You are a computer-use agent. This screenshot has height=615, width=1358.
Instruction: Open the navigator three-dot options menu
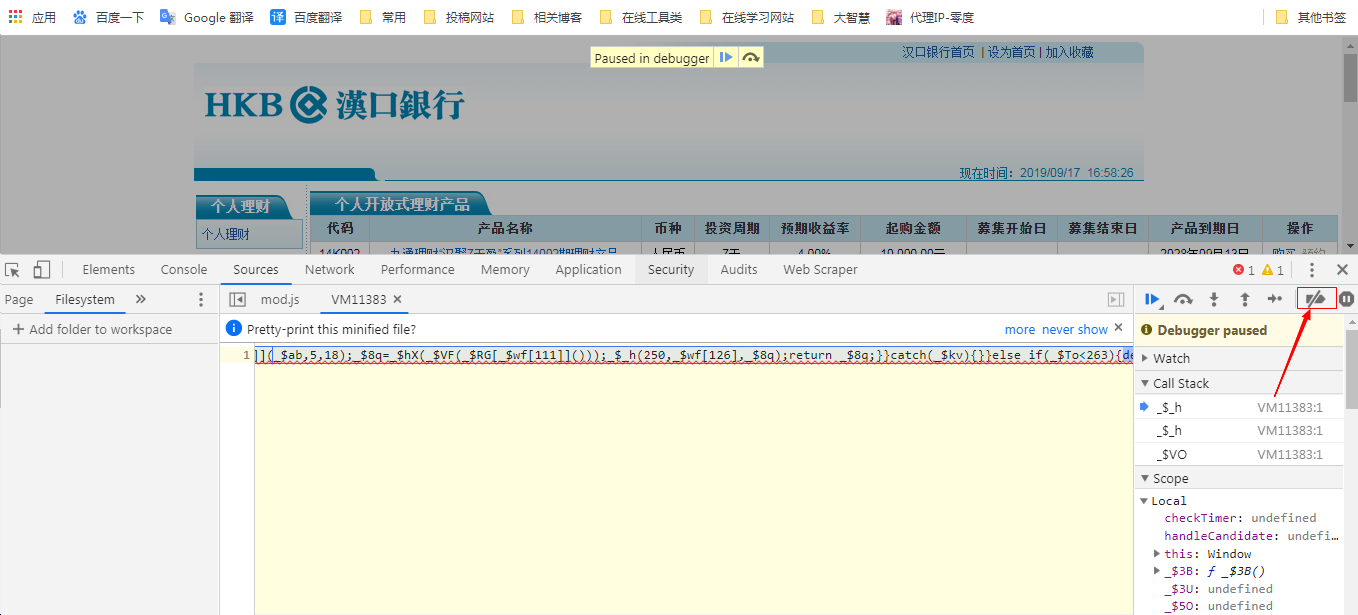click(x=201, y=299)
